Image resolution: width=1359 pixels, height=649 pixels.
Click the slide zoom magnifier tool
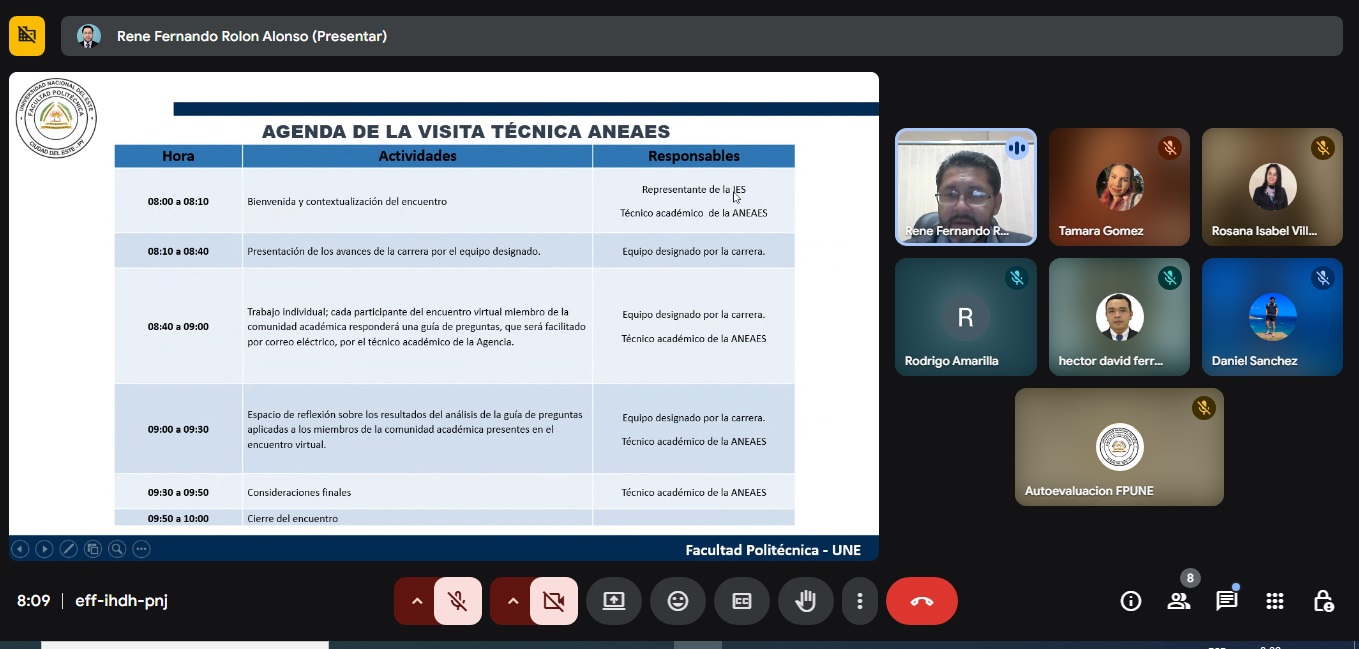click(117, 548)
